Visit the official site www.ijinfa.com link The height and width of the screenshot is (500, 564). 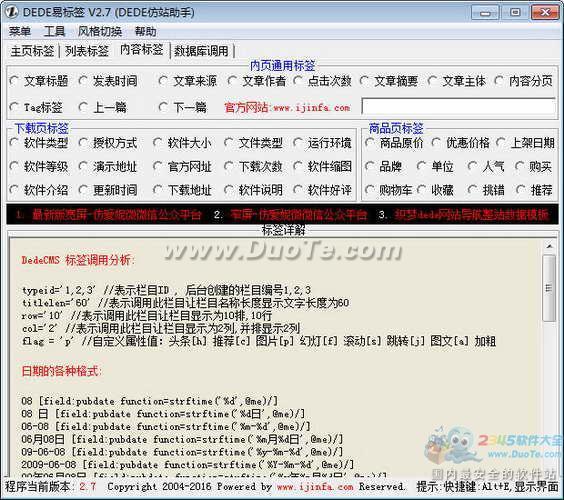click(x=312, y=108)
